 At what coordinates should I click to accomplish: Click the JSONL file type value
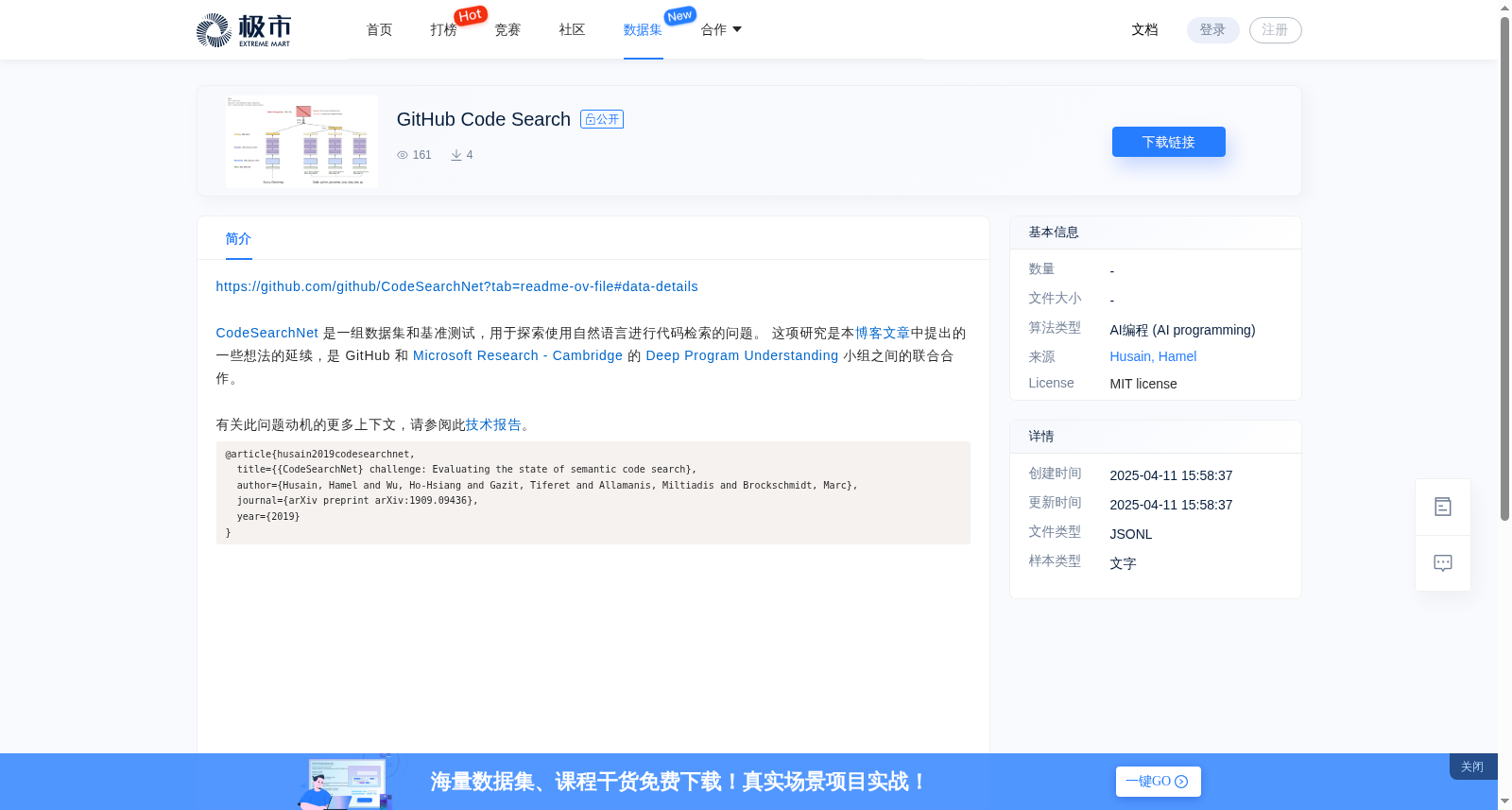click(x=1131, y=534)
